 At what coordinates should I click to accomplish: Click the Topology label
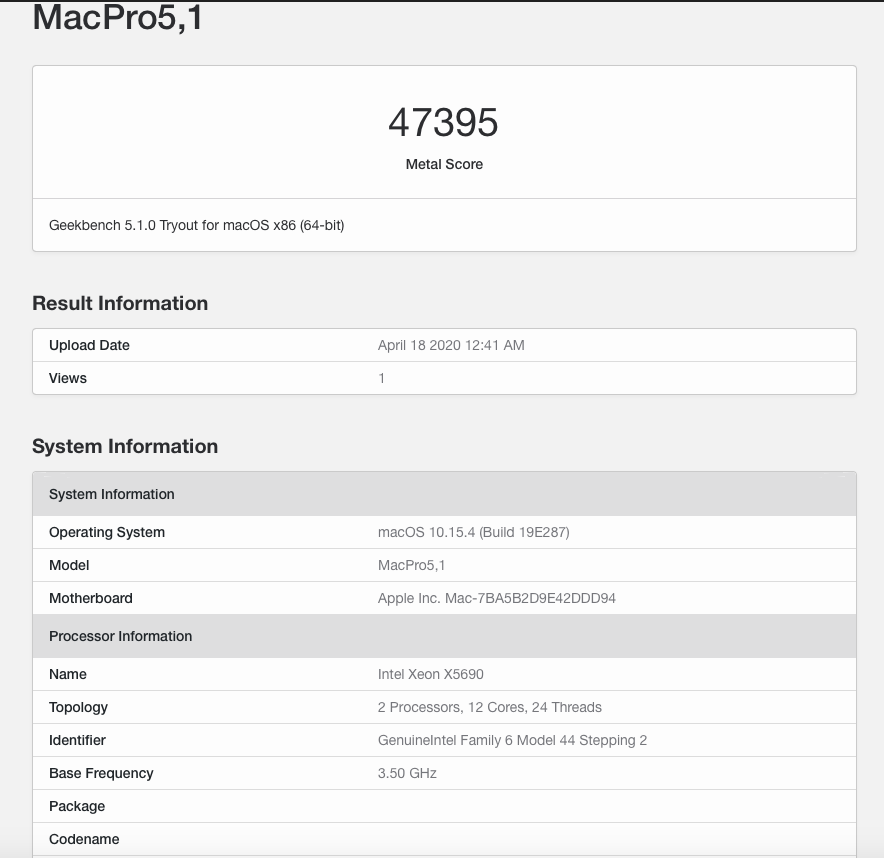pos(78,707)
